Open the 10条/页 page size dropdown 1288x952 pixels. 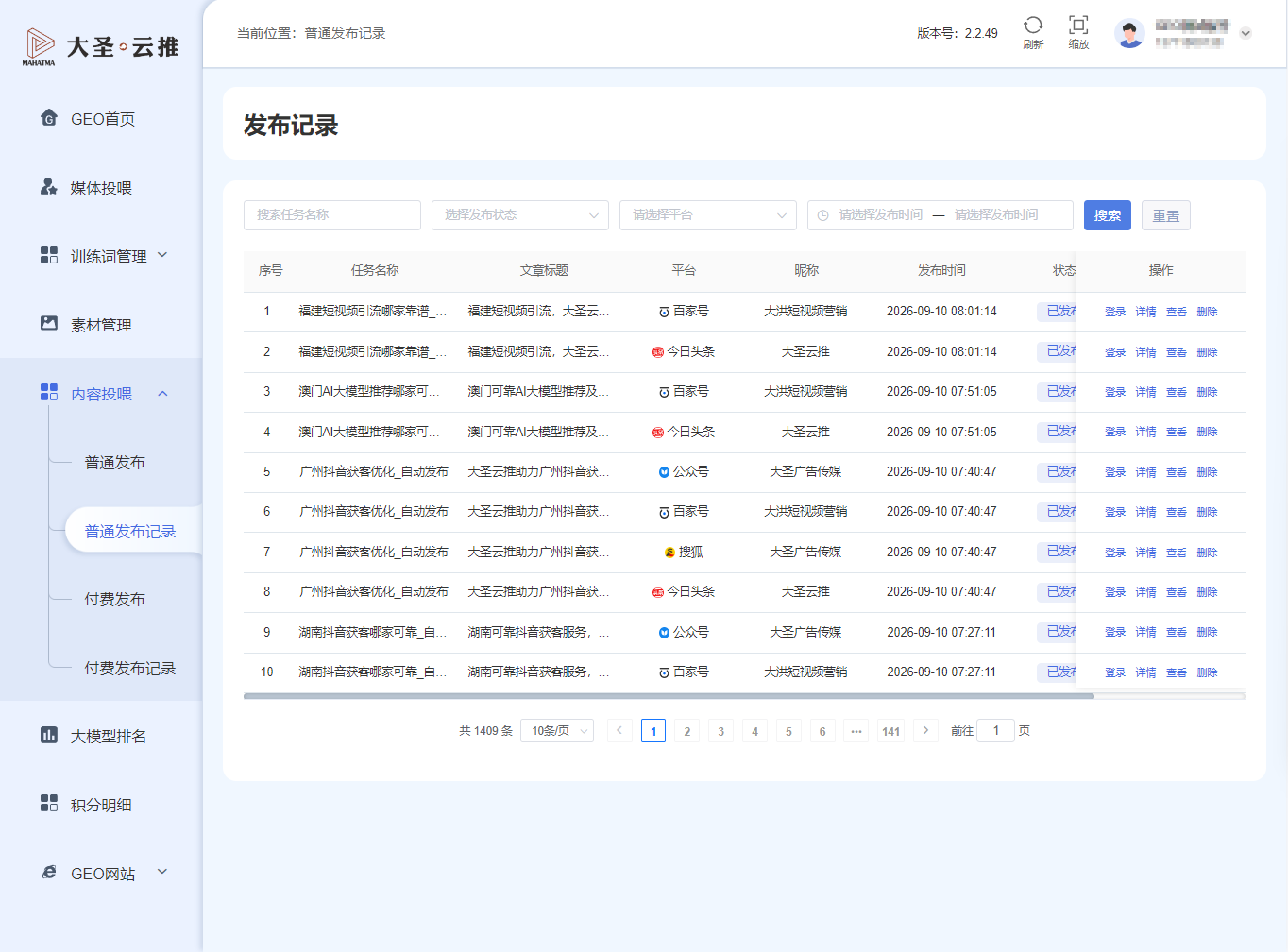pyautogui.click(x=557, y=731)
